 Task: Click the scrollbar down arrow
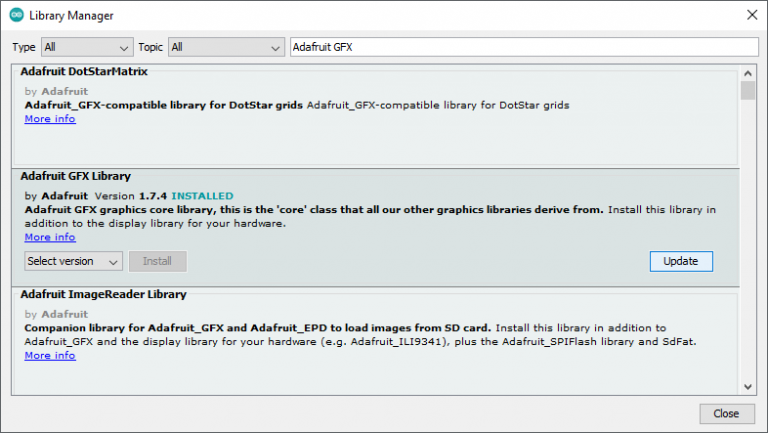point(747,387)
